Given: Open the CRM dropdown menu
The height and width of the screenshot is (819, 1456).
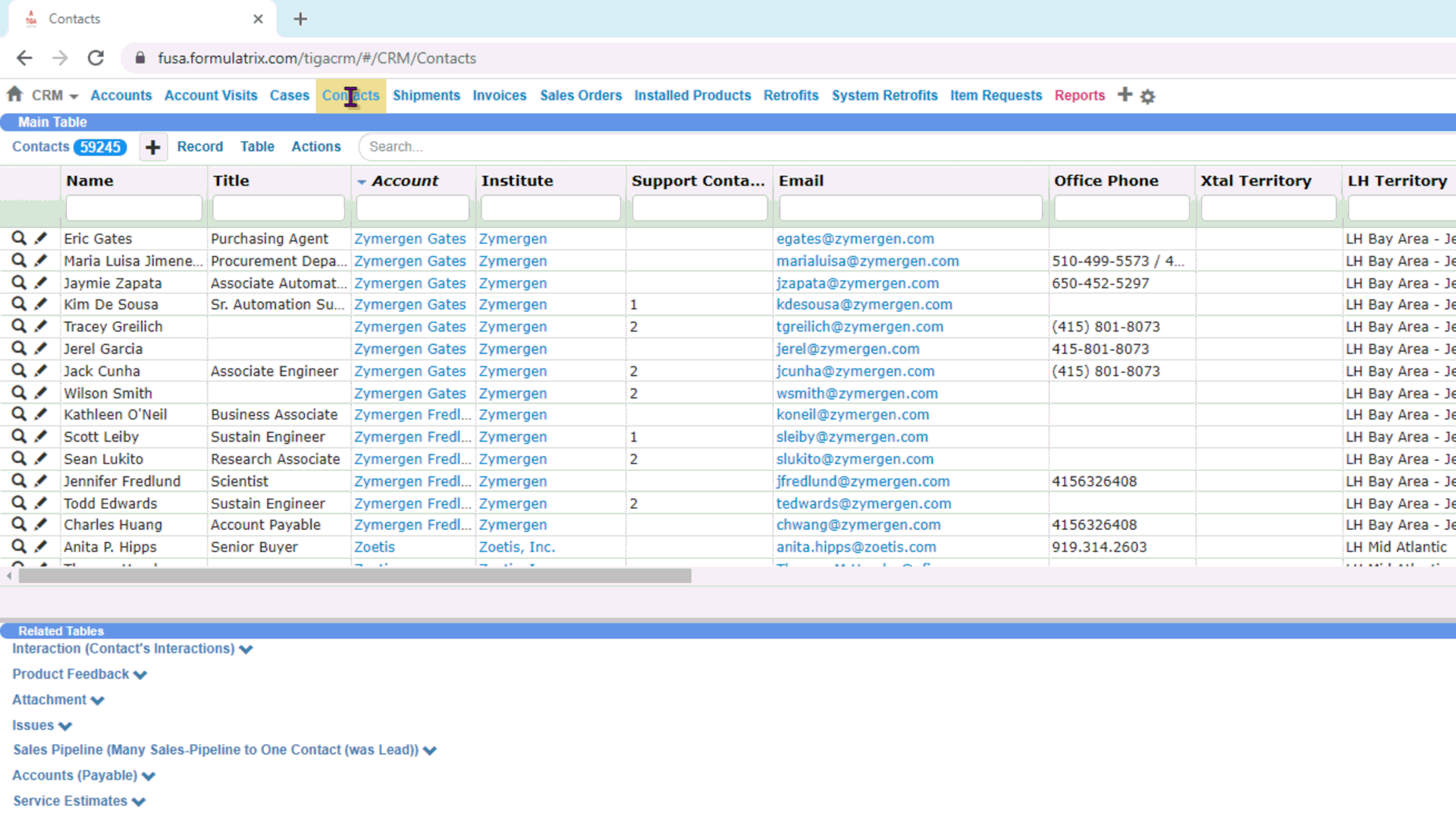Looking at the screenshot, I should coord(55,96).
